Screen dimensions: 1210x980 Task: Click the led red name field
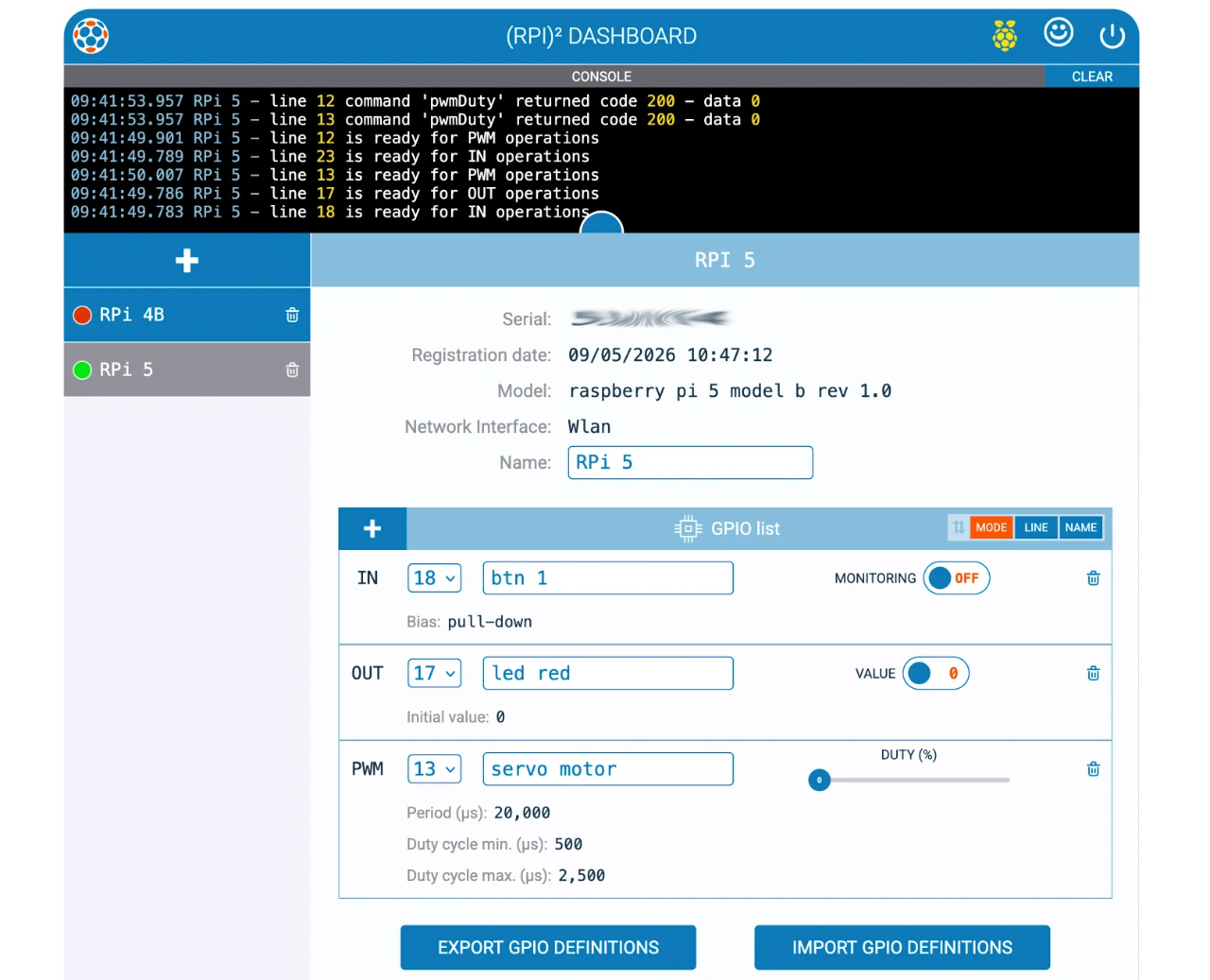click(608, 673)
